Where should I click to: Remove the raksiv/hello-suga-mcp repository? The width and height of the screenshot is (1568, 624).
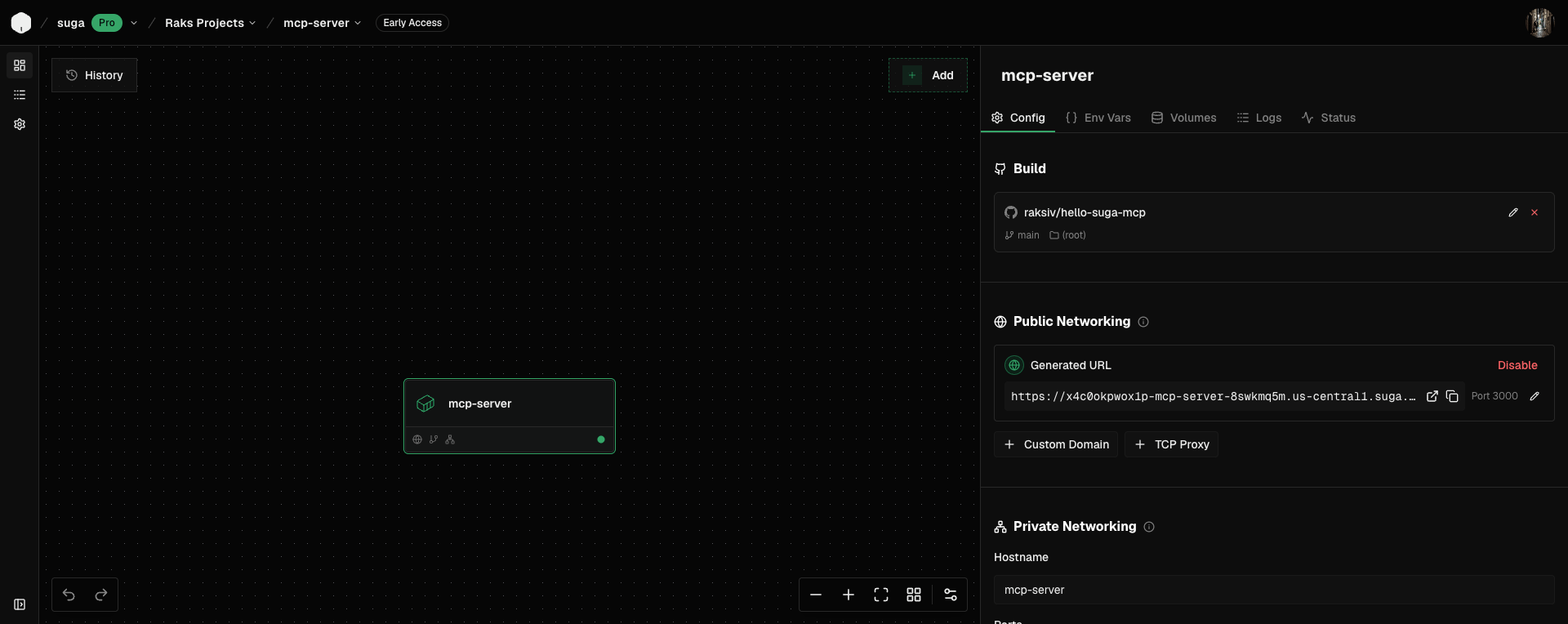[1535, 212]
